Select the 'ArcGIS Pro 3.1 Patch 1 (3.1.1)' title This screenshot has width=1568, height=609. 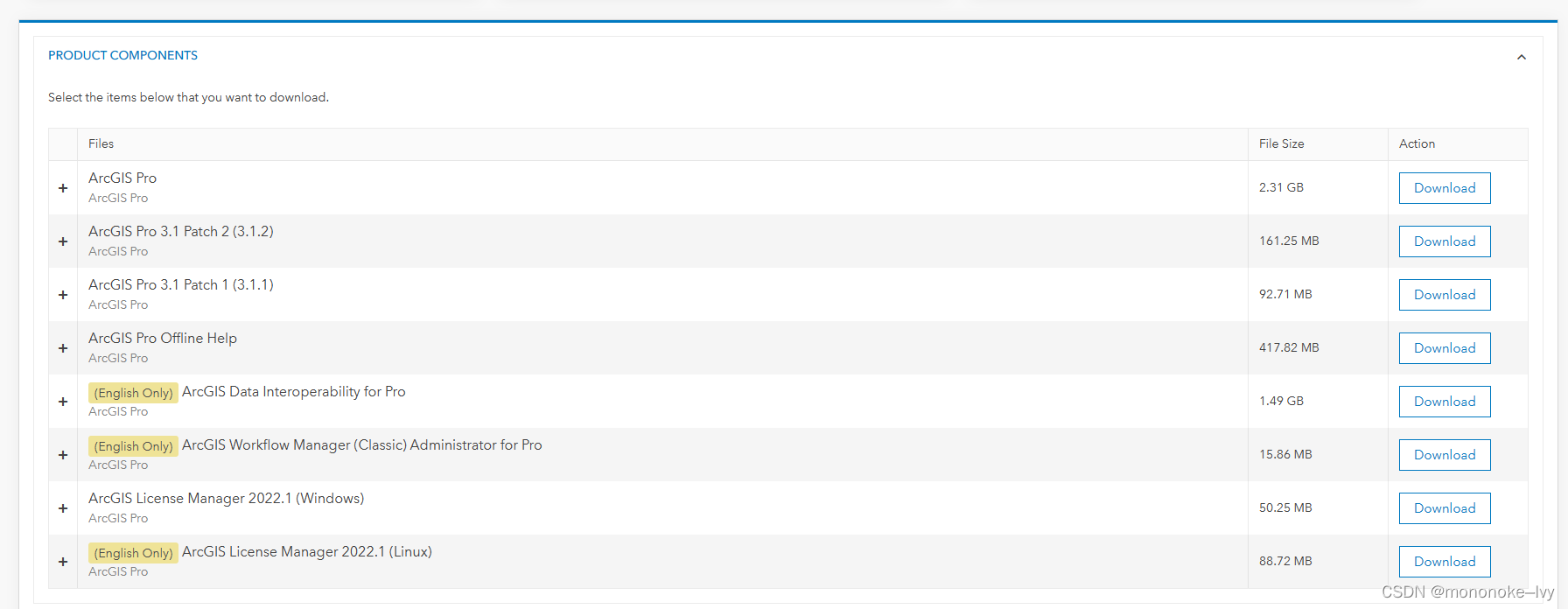point(181,284)
